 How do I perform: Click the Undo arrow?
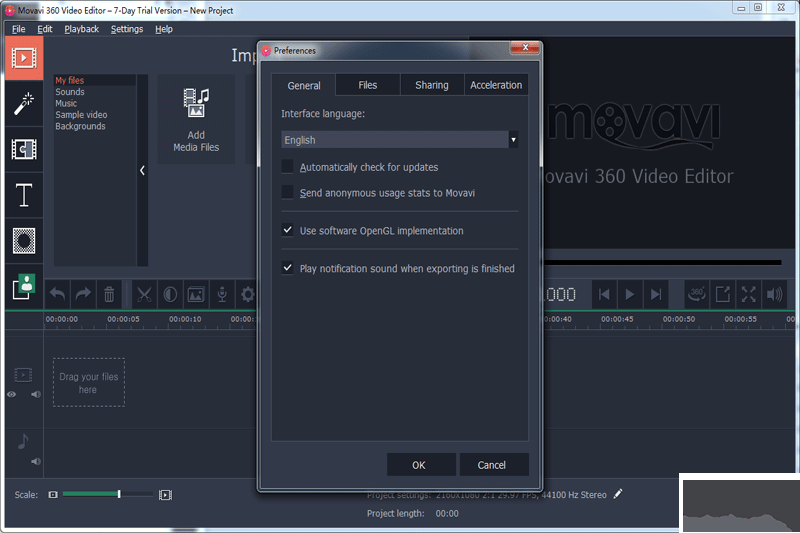point(57,294)
